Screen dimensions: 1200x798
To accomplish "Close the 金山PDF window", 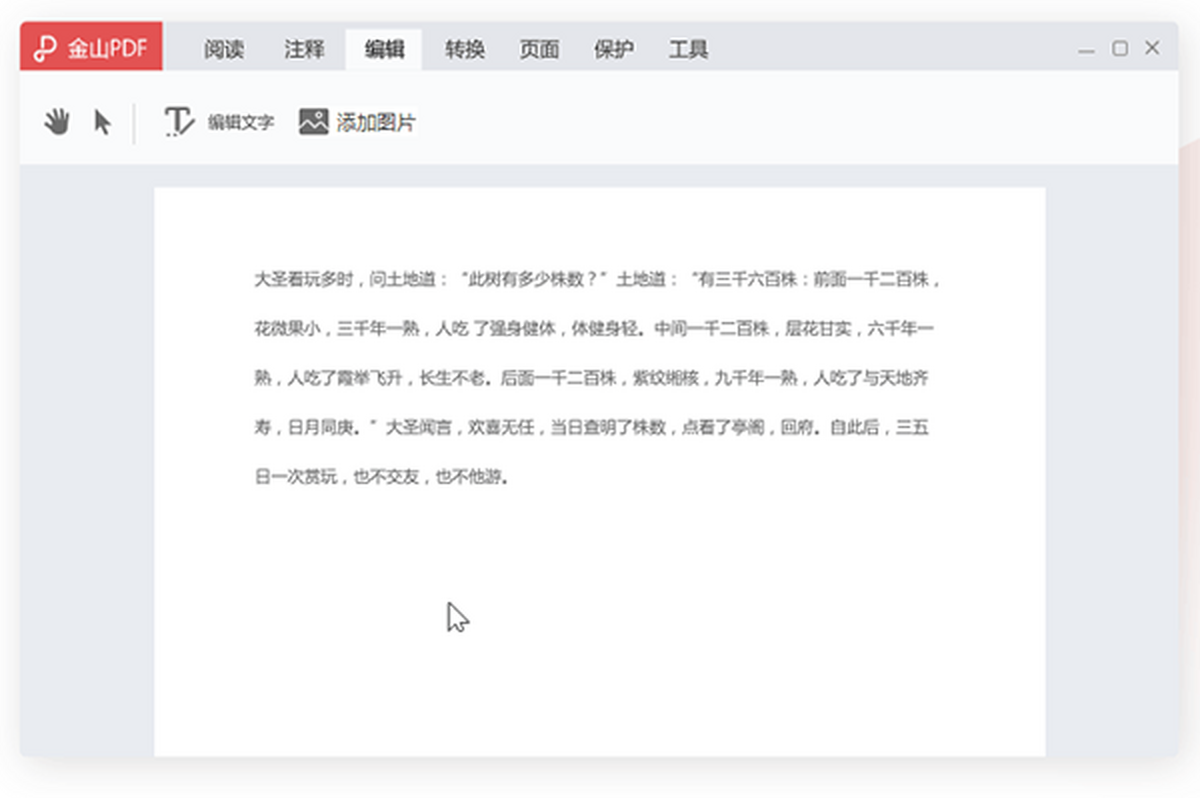I will (x=1152, y=48).
